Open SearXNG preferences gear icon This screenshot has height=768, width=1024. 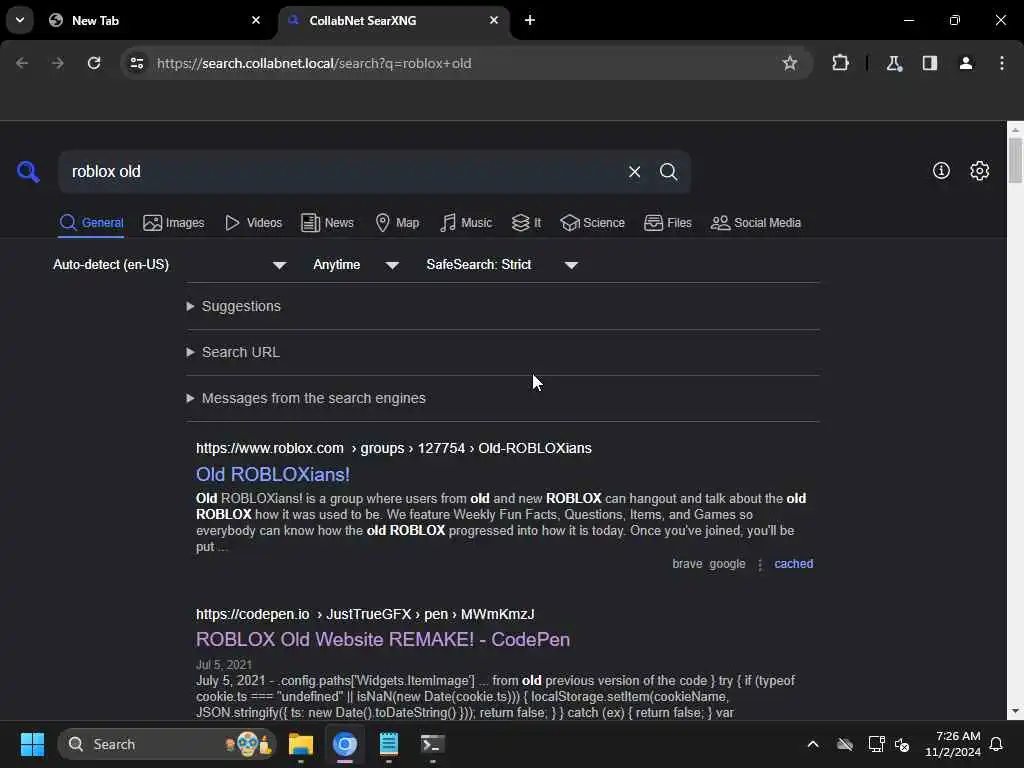point(979,170)
